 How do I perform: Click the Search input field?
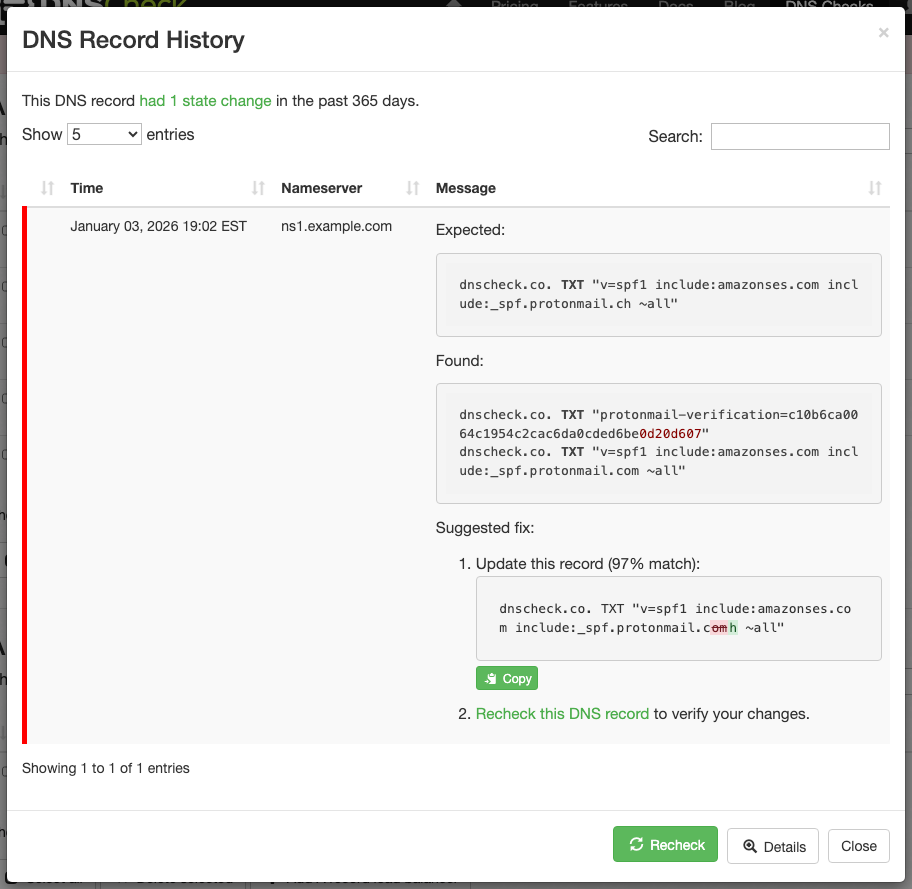coord(800,136)
